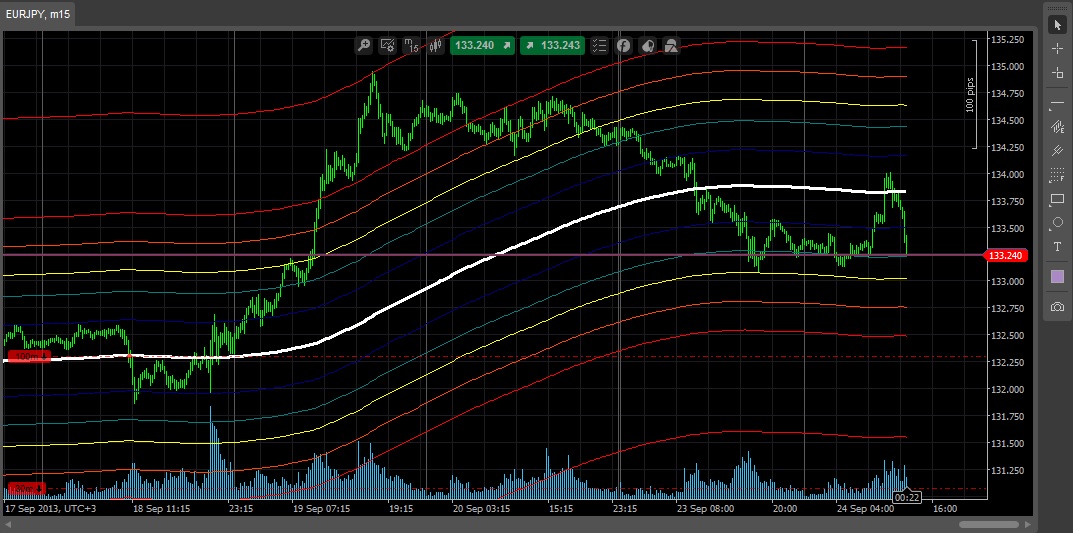Click the red 180m volume label
The height and width of the screenshot is (533, 1073).
point(26,489)
